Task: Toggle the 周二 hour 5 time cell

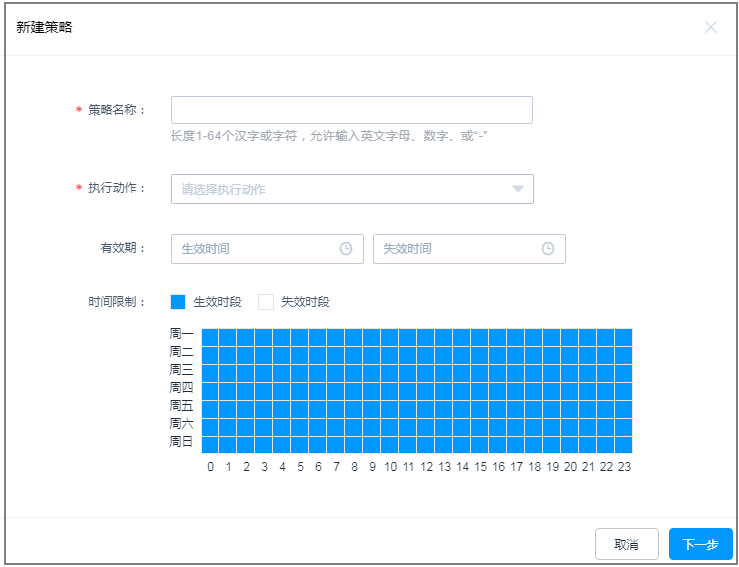Action: [300, 355]
